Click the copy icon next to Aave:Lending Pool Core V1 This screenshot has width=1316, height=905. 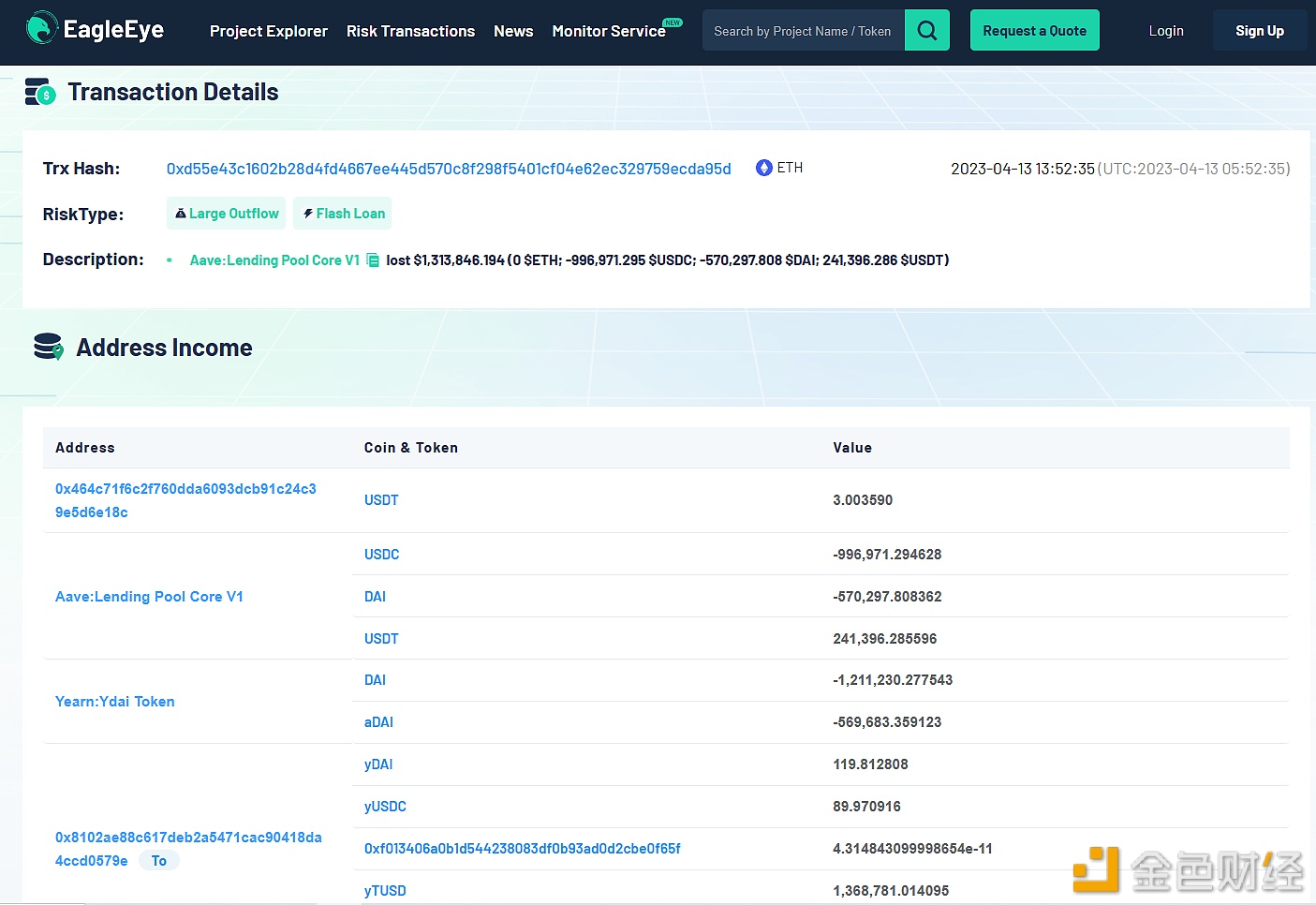pyautogui.click(x=373, y=260)
